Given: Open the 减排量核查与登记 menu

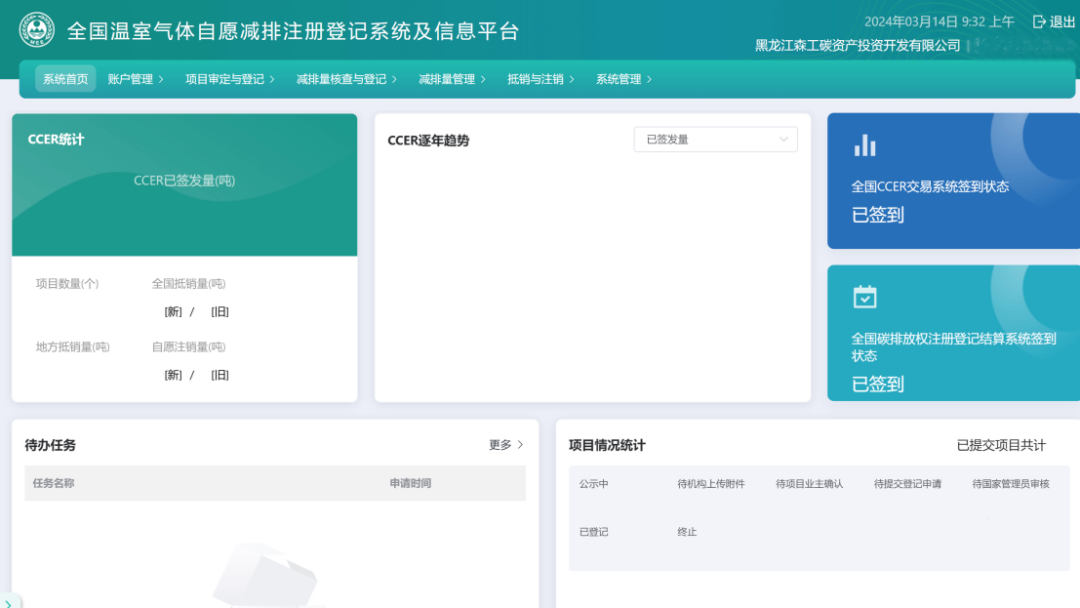Looking at the screenshot, I should click(x=341, y=79).
